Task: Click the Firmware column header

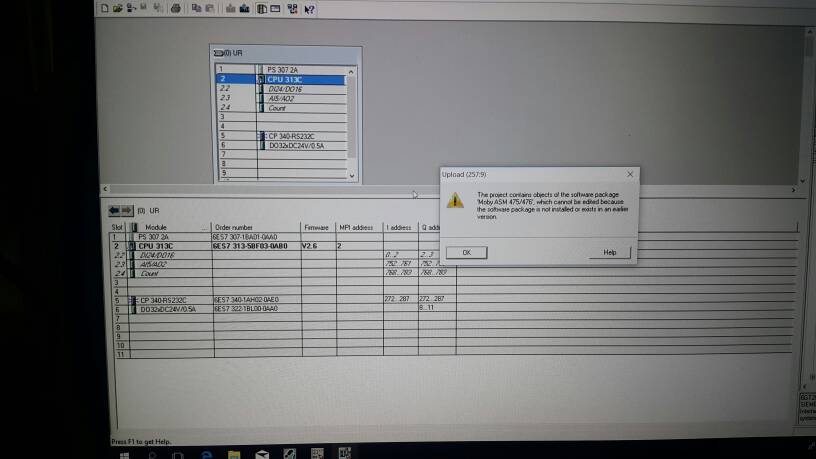Action: click(x=318, y=227)
